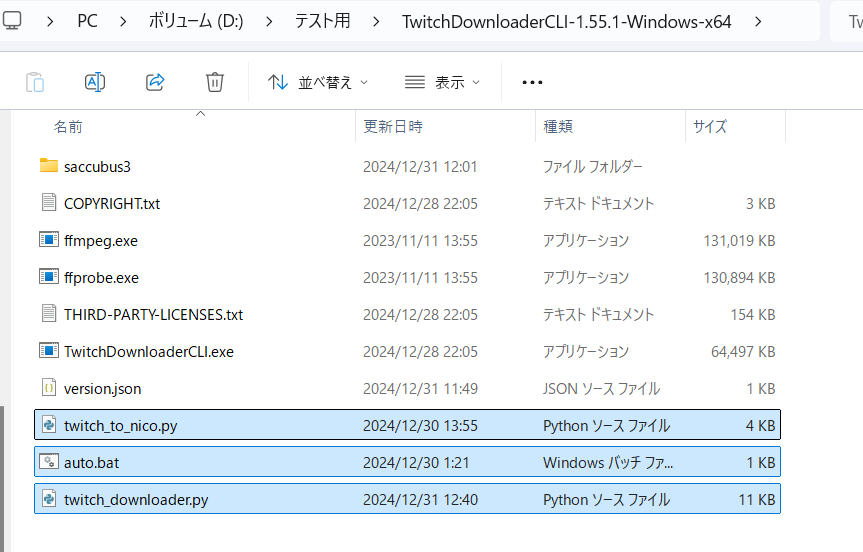
Task: Sort by the サイズ column header
Action: tap(710, 127)
